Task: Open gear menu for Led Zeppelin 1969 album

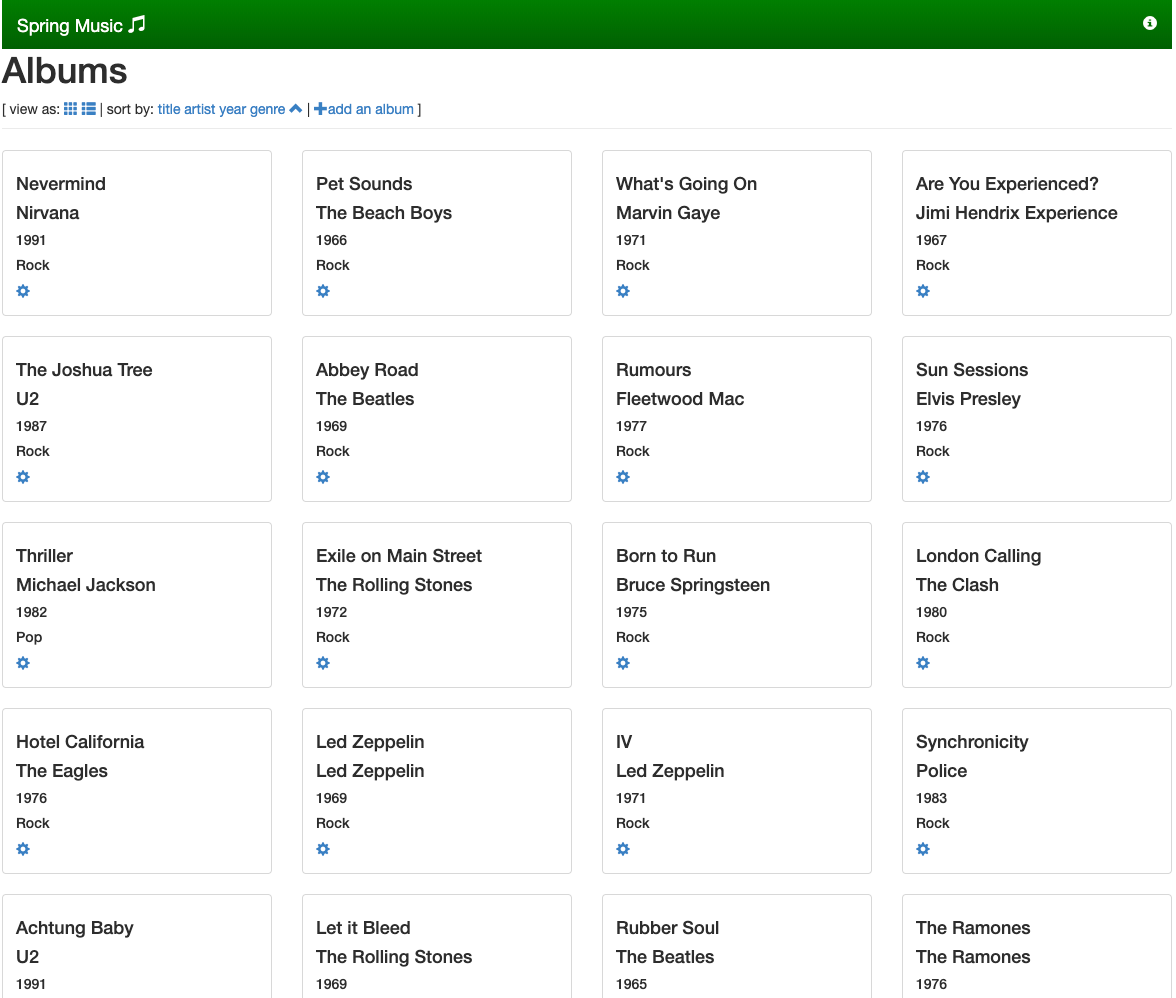Action: 323,849
